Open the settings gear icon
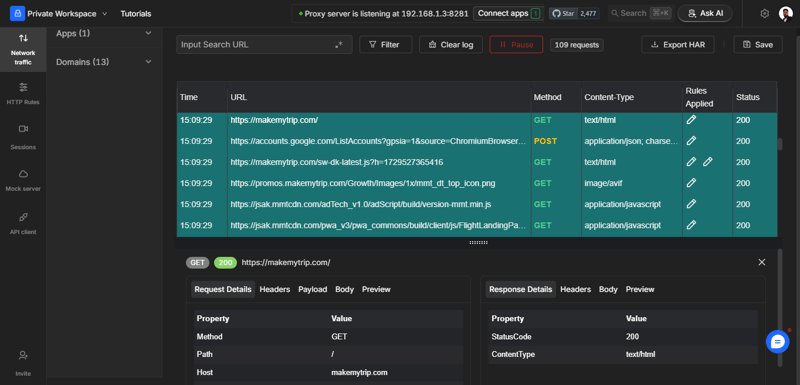The image size is (800, 385). pyautogui.click(x=764, y=14)
